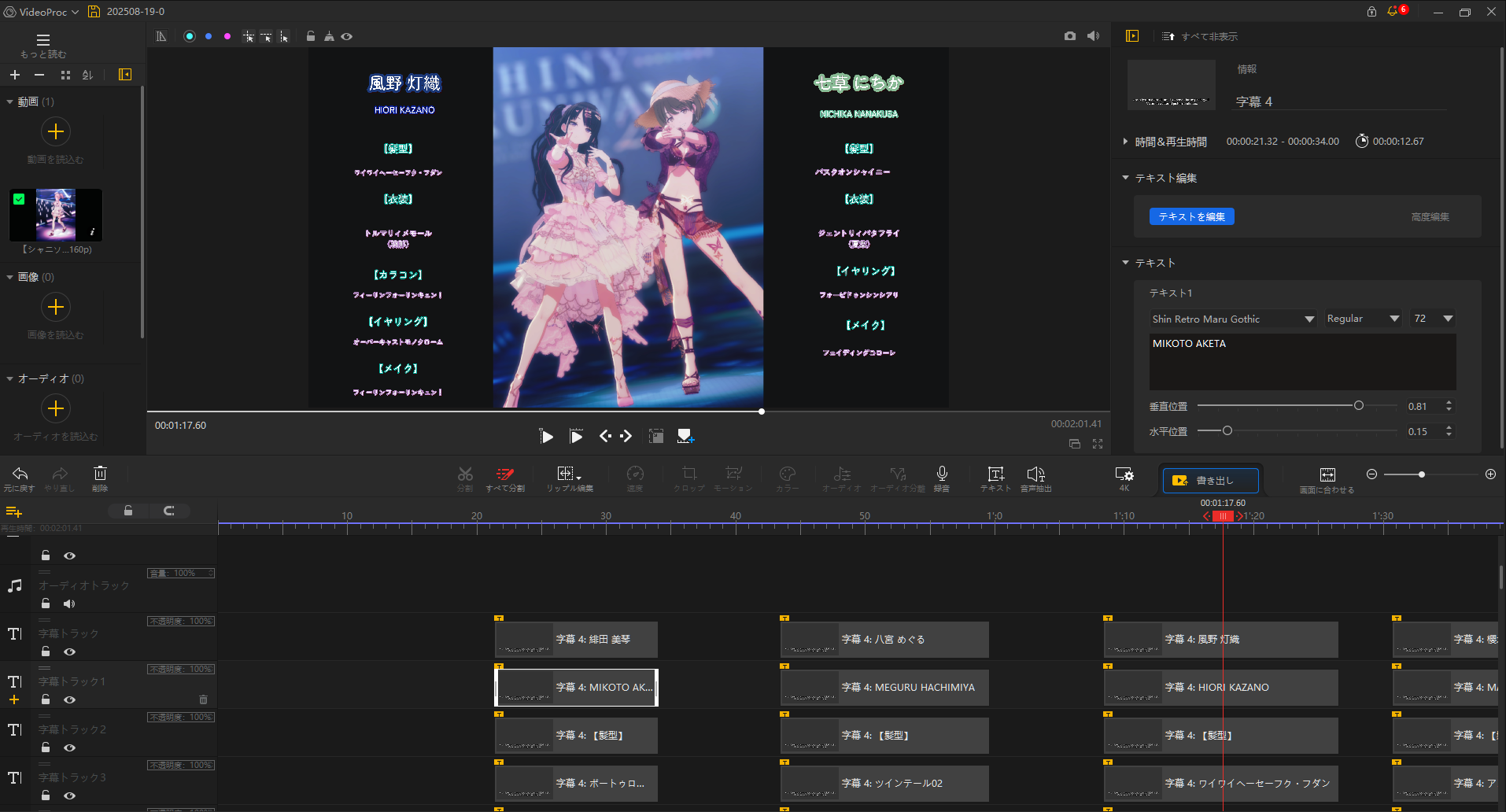Toggle visibility of 字幕トラック

click(70, 651)
